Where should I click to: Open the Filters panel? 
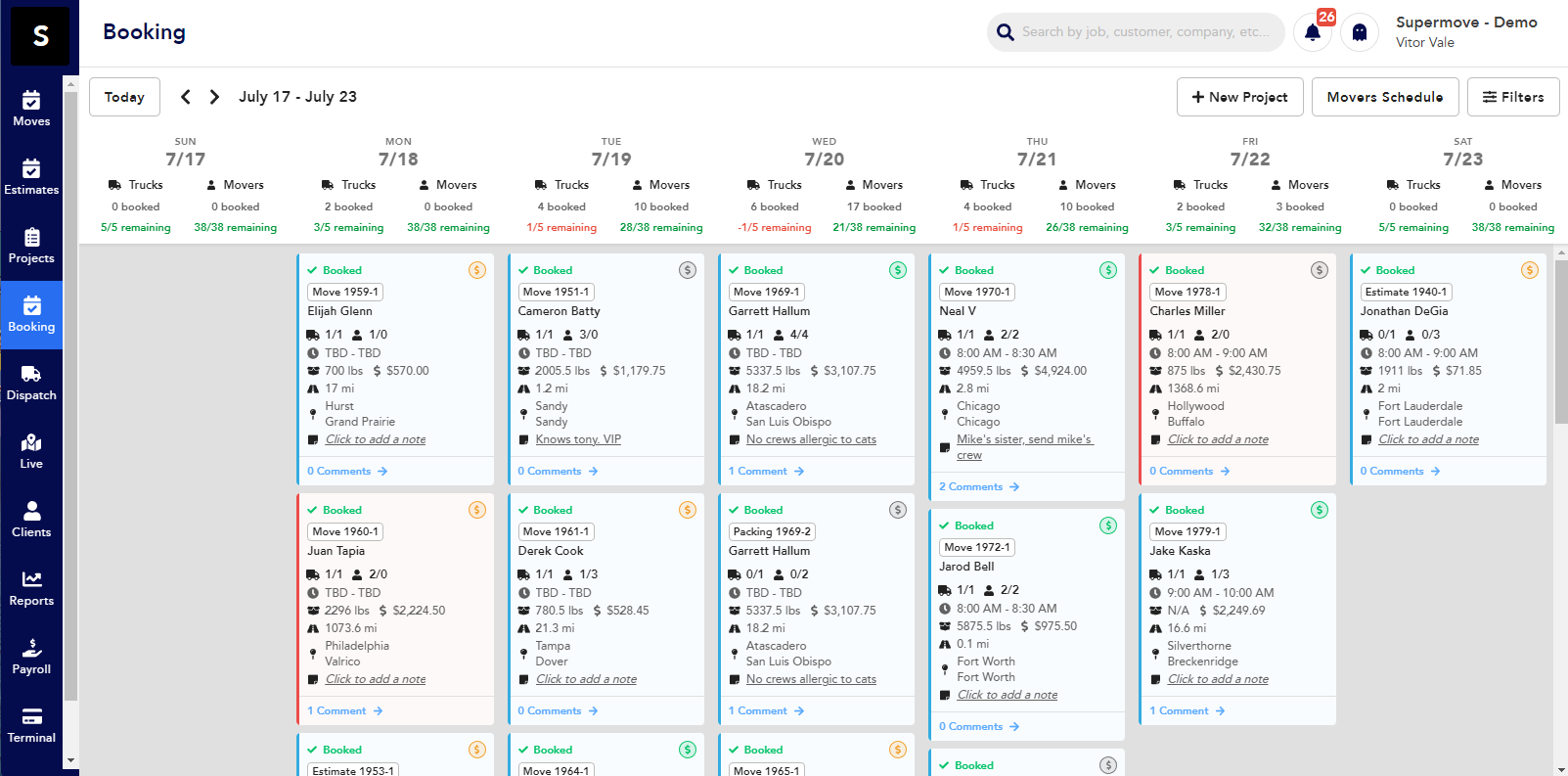(x=1512, y=97)
